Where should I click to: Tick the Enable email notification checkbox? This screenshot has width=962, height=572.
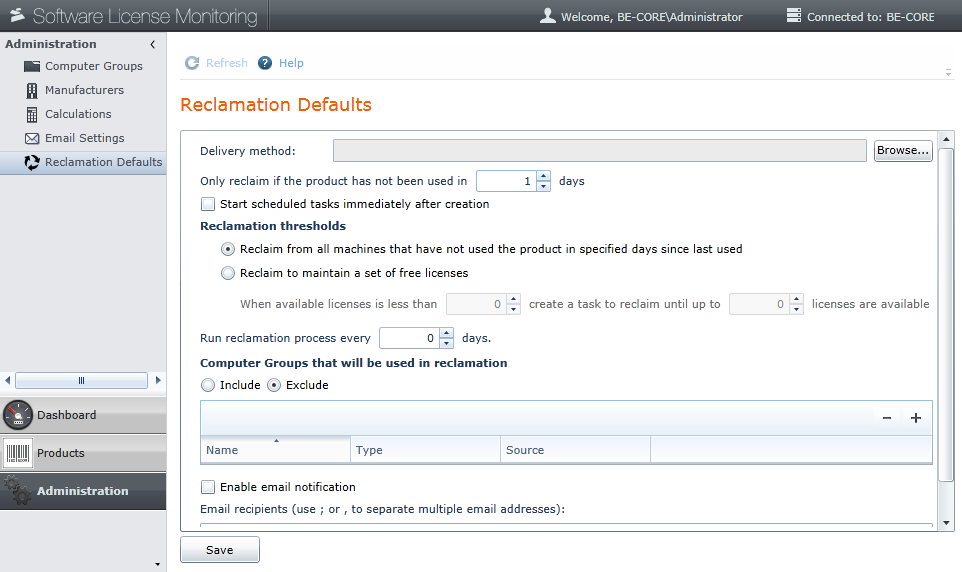point(208,487)
